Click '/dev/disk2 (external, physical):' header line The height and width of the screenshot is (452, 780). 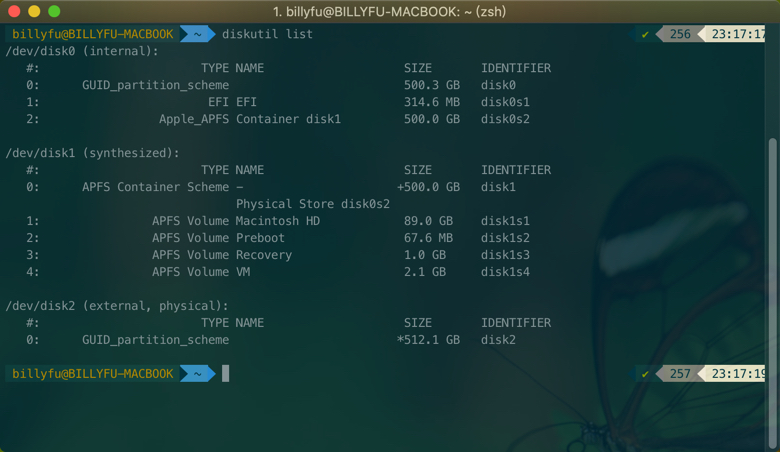coord(117,306)
